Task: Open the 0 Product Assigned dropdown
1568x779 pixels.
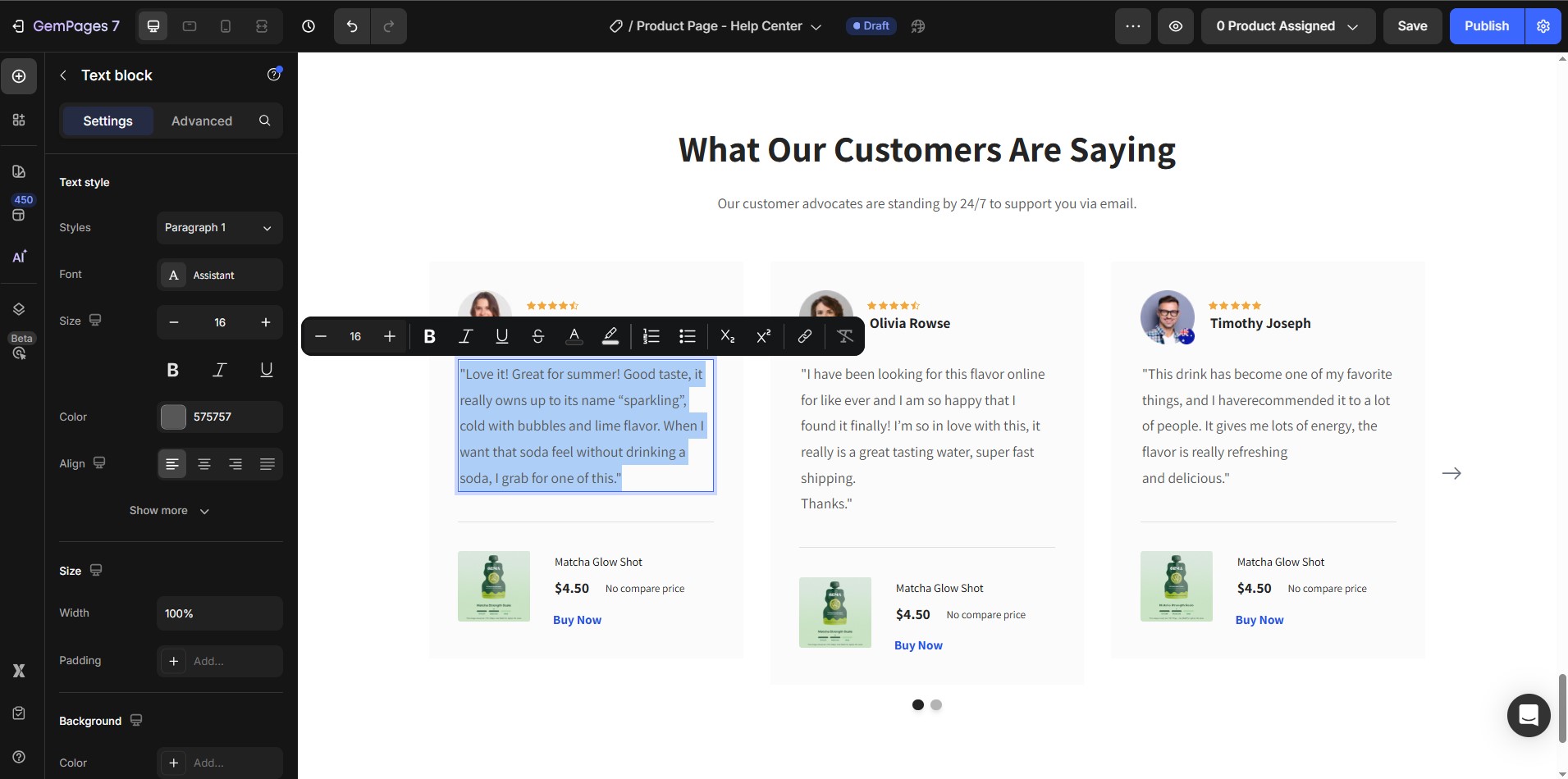Action: (x=1287, y=26)
